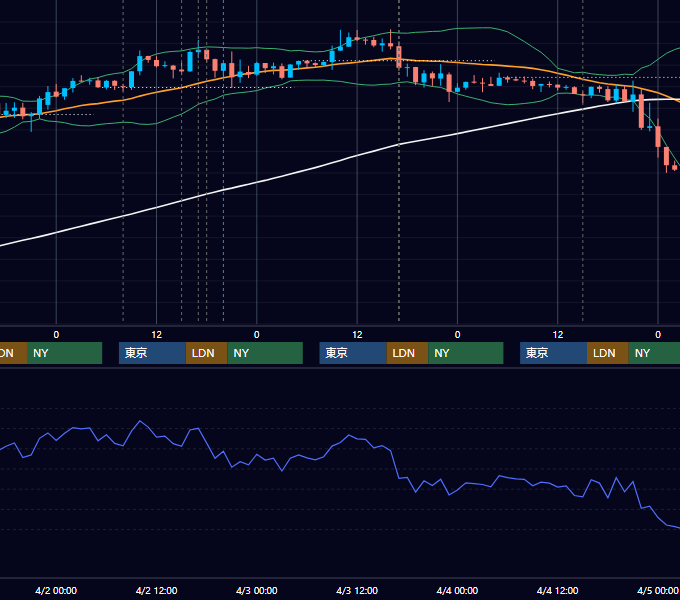This screenshot has height=600, width=680.
Task: Click the 4/3 12:00 date label
Action: click(x=357, y=590)
